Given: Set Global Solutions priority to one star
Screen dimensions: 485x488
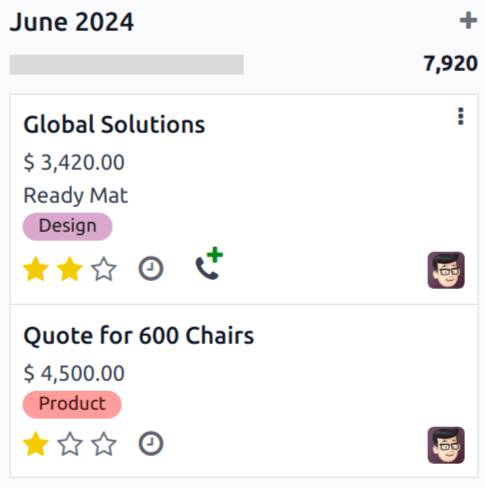Looking at the screenshot, I should [x=36, y=268].
